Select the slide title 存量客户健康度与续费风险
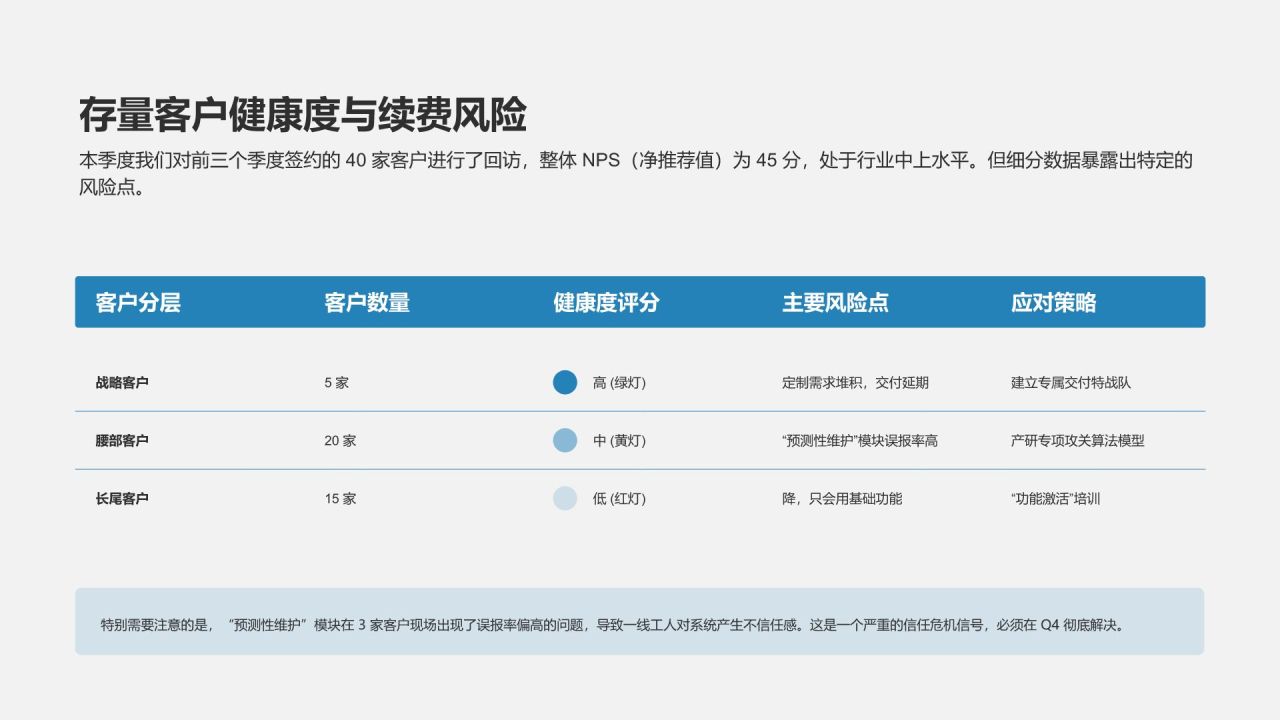Screen dimensions: 1280x720 click(303, 115)
